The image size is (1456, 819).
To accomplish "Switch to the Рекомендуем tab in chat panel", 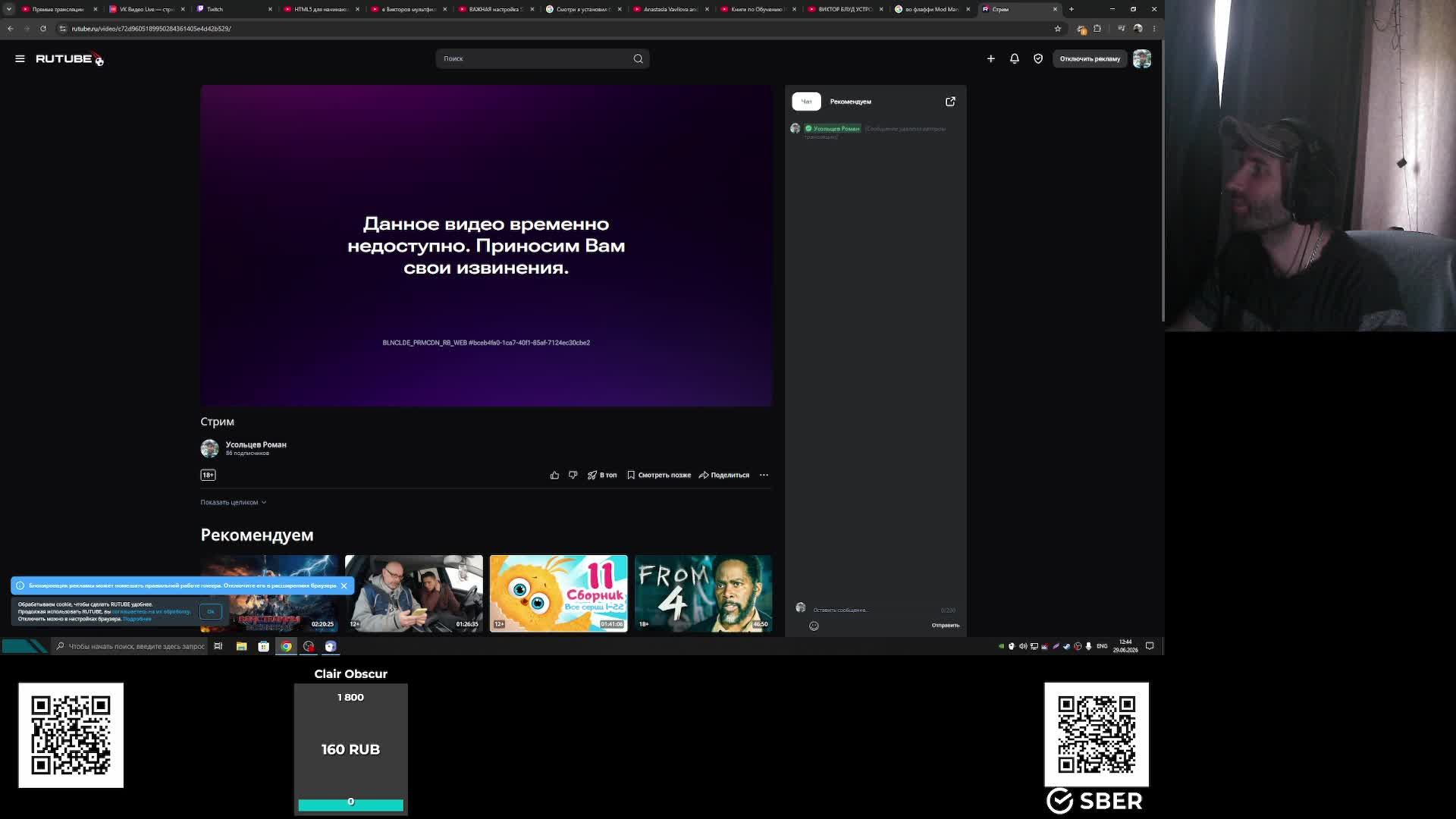I will click(x=850, y=102).
